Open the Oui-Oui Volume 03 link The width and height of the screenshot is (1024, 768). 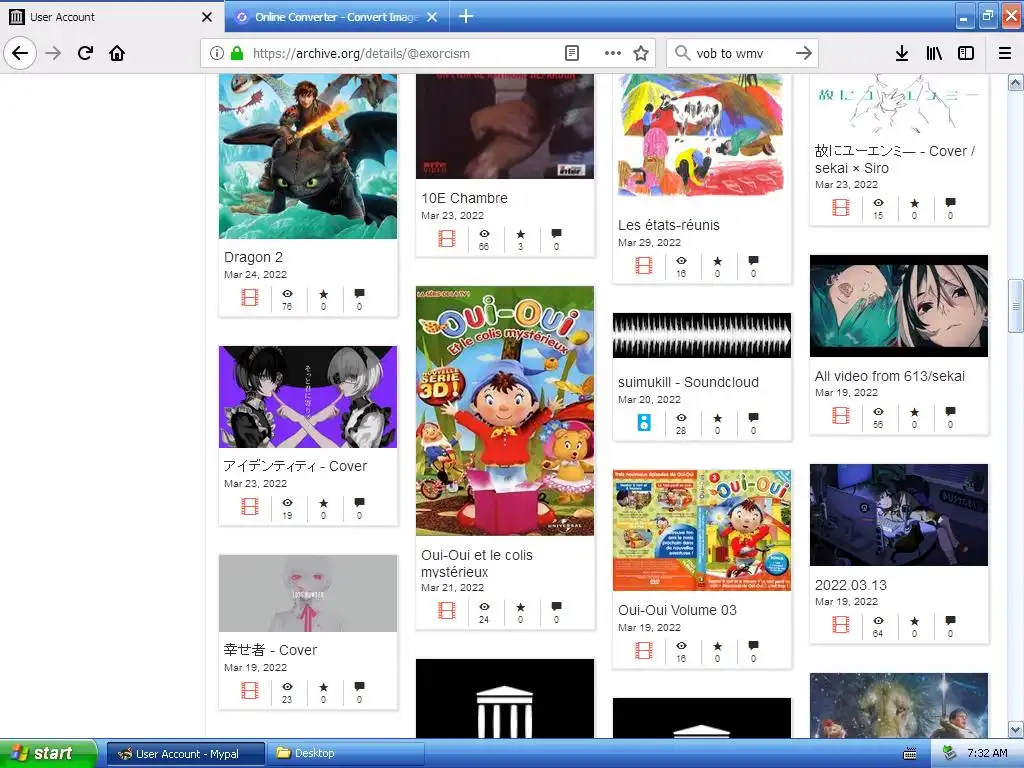[x=677, y=610]
